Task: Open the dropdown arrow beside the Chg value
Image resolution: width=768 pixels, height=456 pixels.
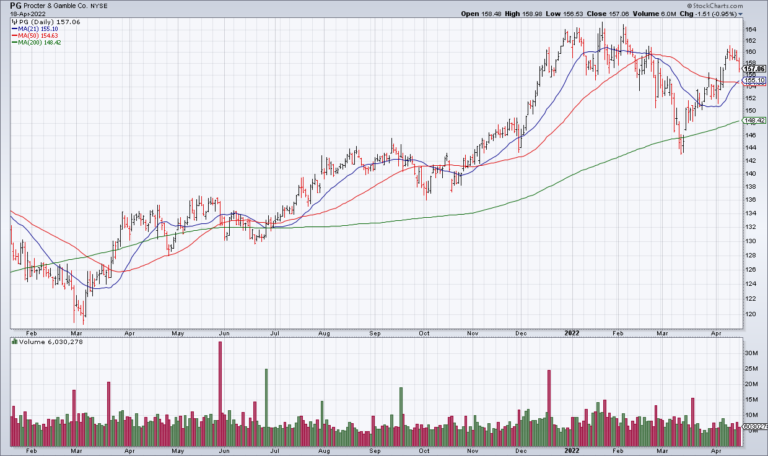Action: 741,14
